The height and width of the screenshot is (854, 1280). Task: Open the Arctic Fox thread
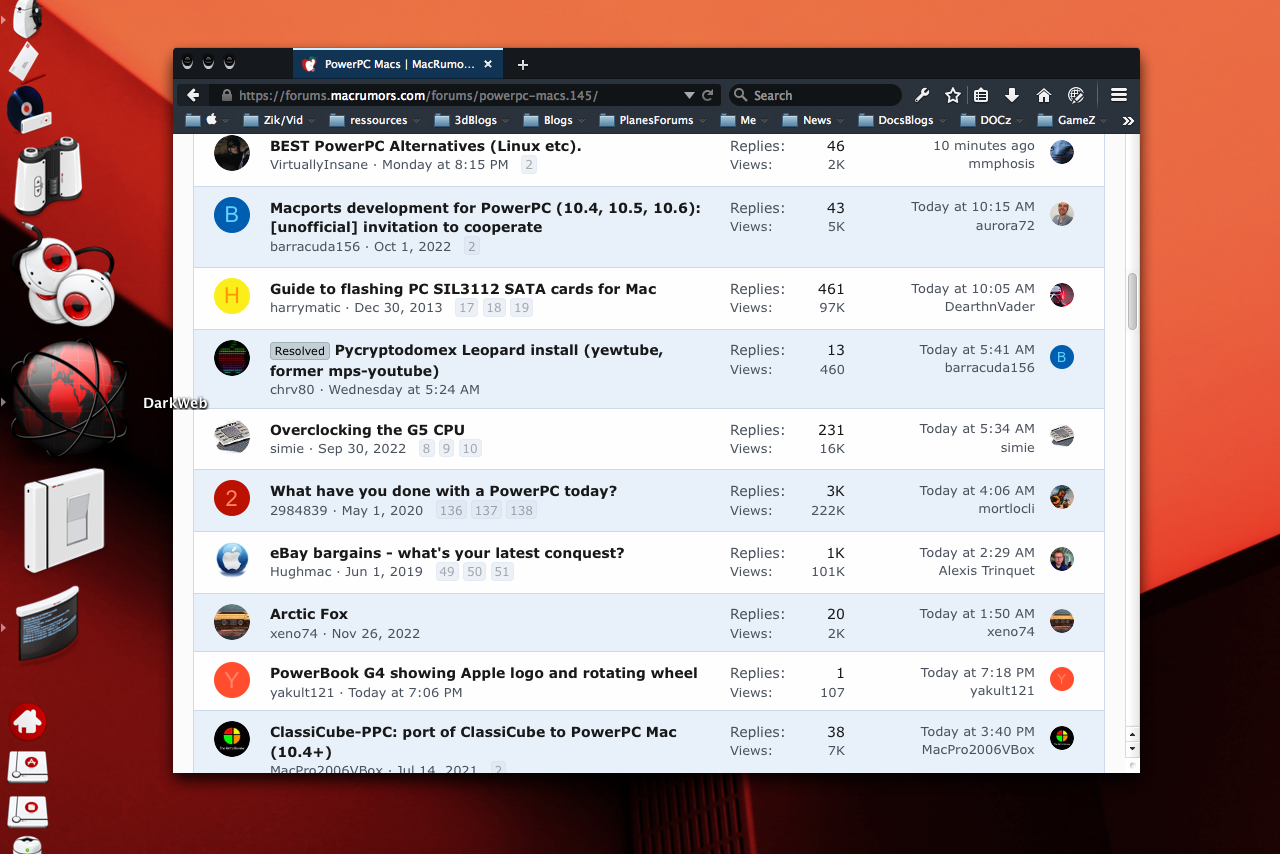(309, 614)
